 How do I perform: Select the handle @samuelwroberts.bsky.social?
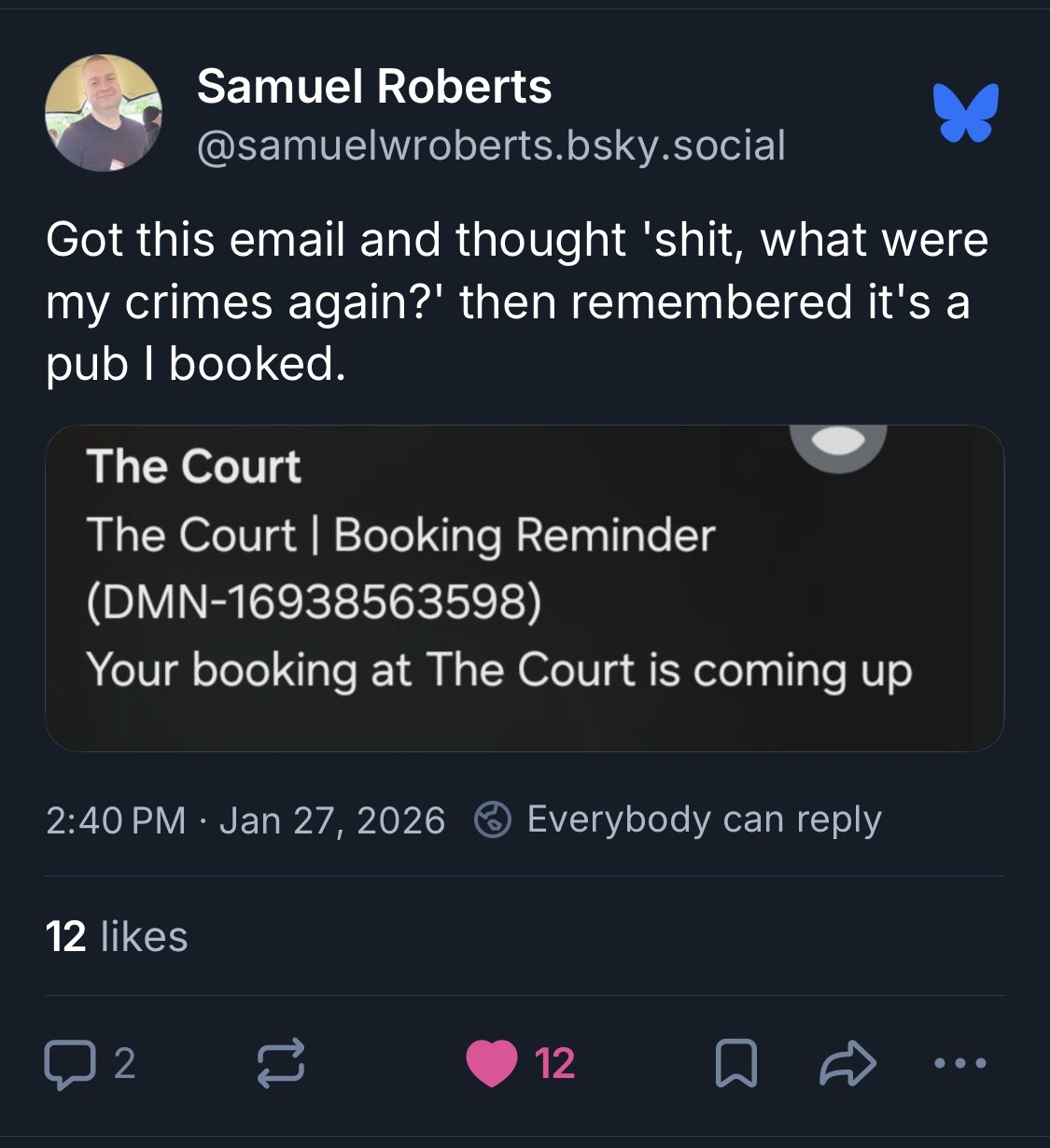(x=490, y=145)
